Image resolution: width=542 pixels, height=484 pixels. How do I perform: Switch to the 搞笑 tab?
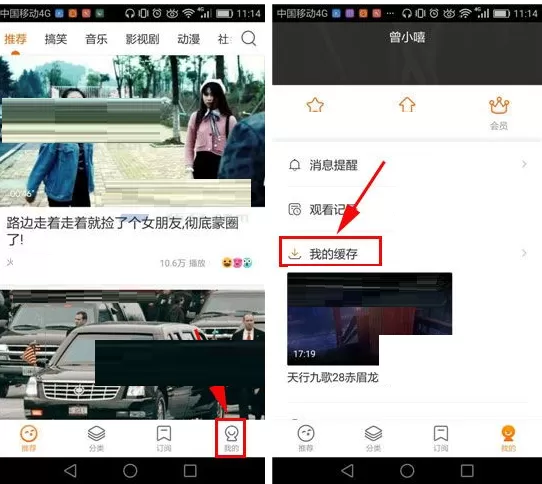(x=56, y=39)
